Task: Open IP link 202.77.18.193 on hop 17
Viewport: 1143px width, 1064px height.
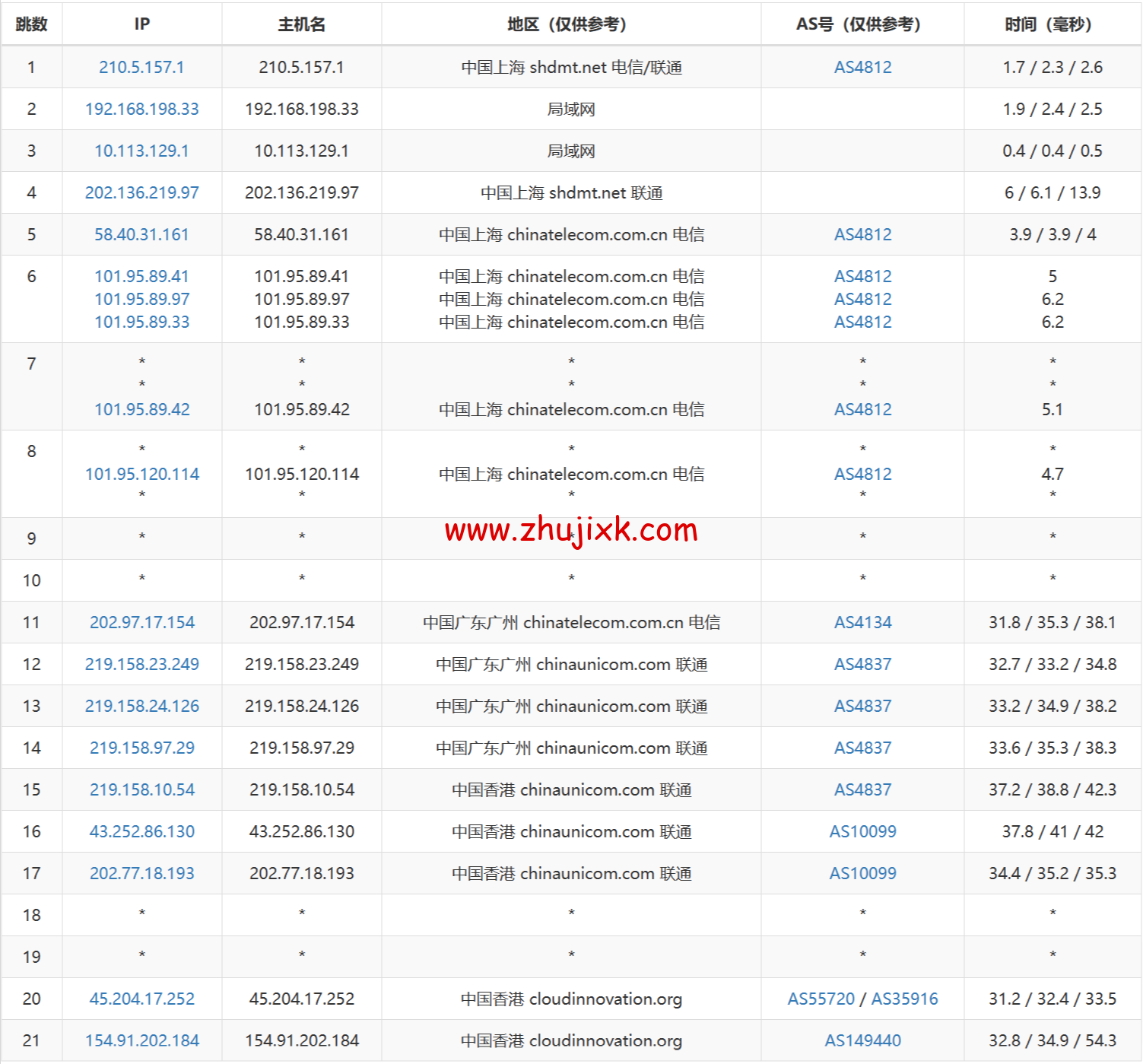Action: pyautogui.click(x=141, y=873)
